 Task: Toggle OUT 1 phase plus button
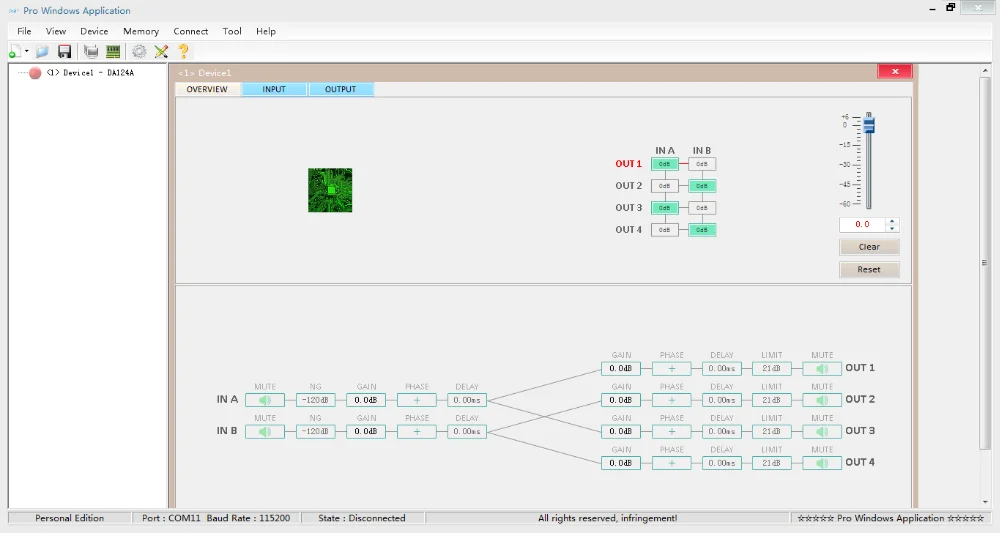pos(672,369)
